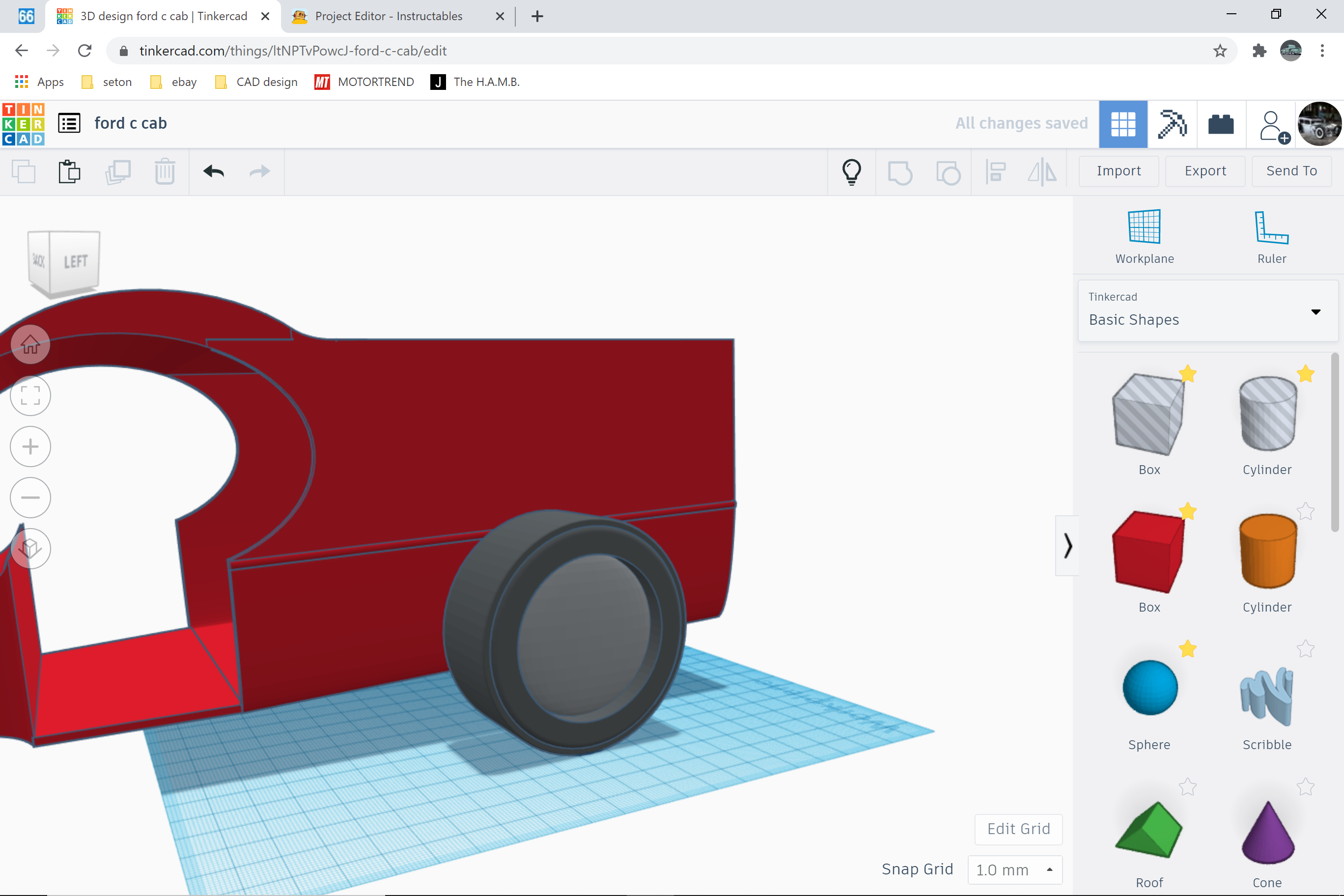1344x896 pixels.
Task: Click the browser address bar URL
Action: [293, 51]
